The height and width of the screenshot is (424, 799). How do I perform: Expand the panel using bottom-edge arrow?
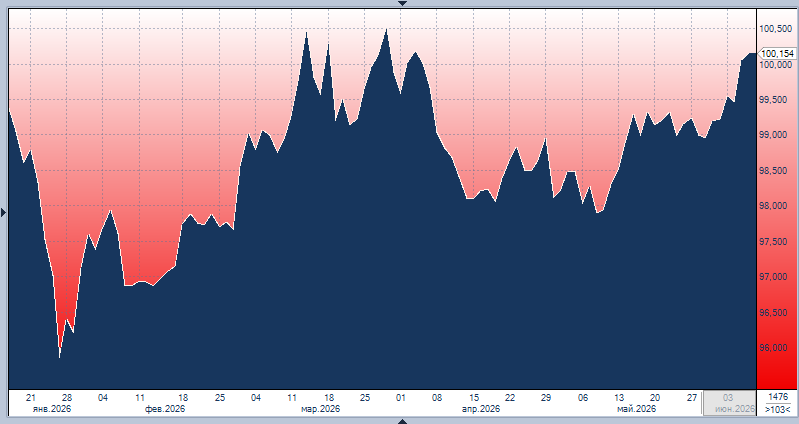point(402,421)
